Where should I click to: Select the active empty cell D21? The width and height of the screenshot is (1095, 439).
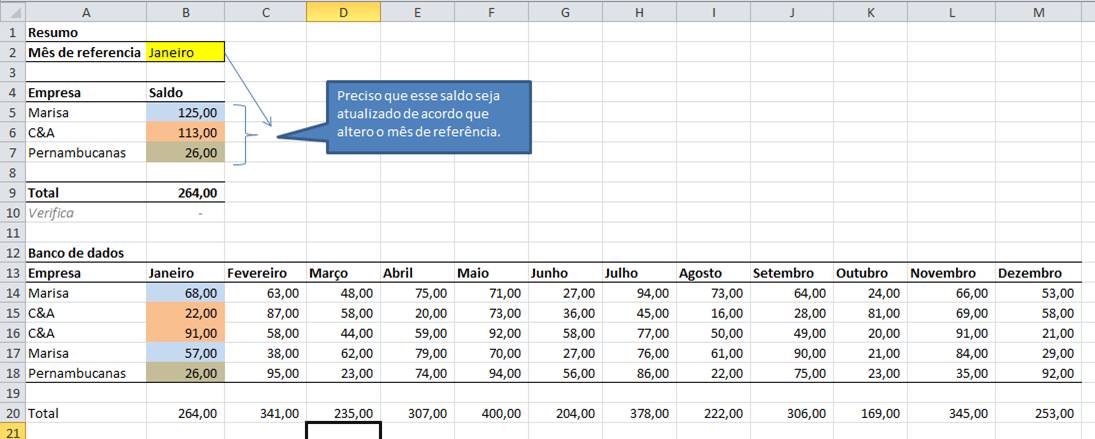[x=344, y=432]
